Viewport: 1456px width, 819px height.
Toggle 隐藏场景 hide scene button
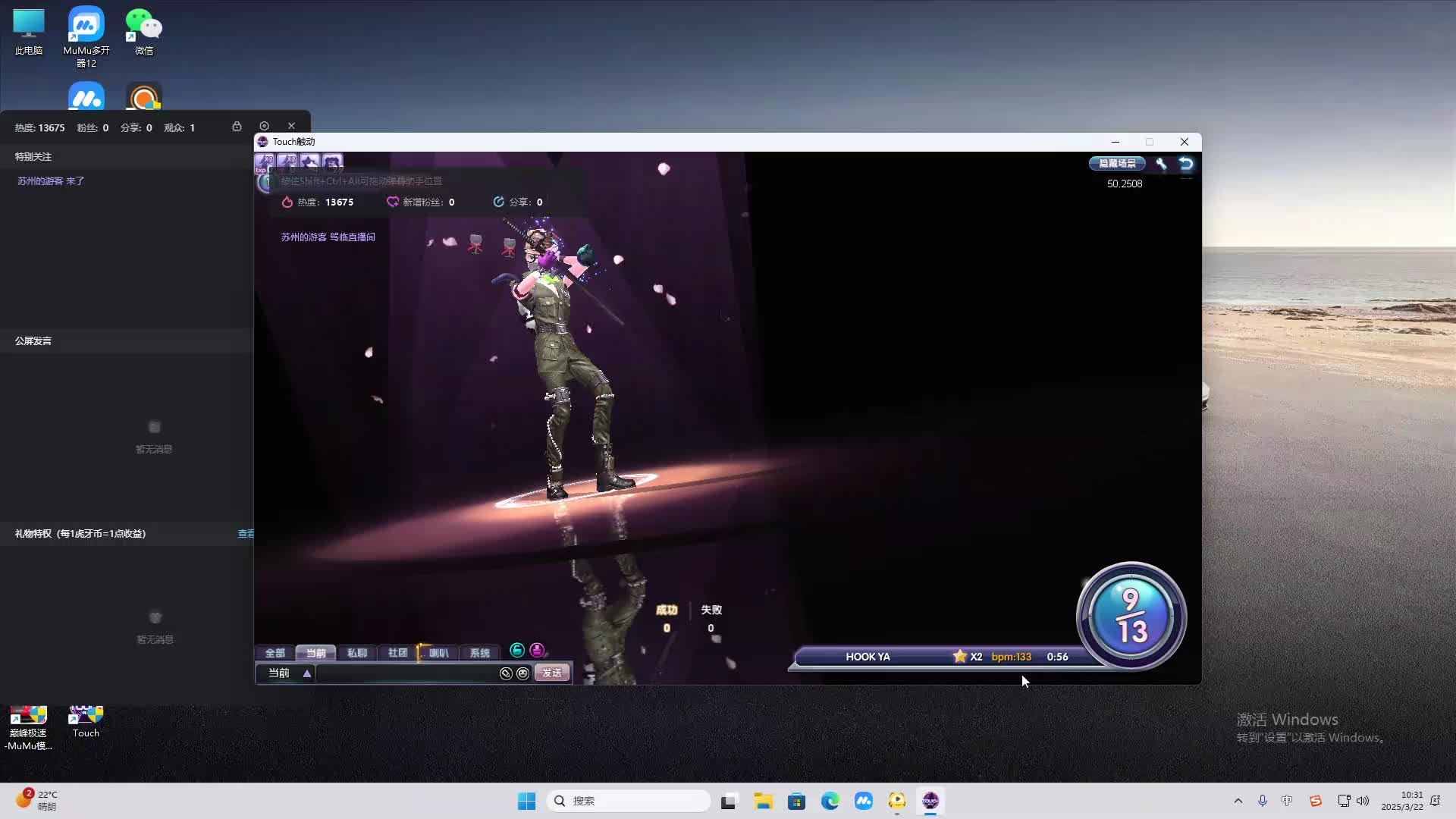tap(1117, 163)
